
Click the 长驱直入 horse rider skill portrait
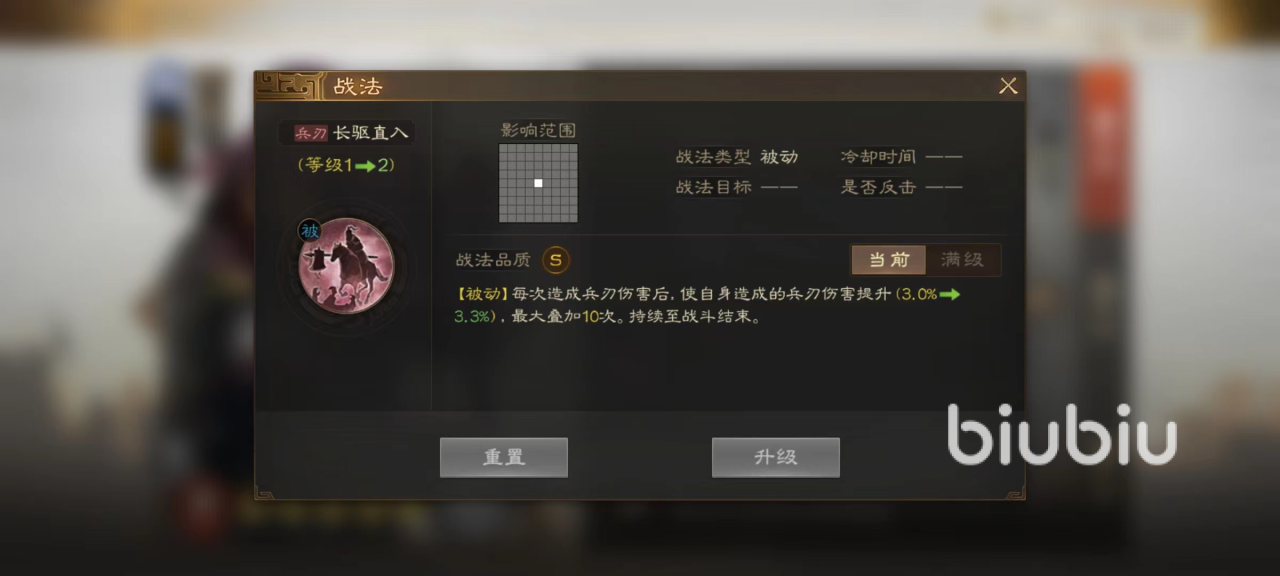click(x=346, y=265)
